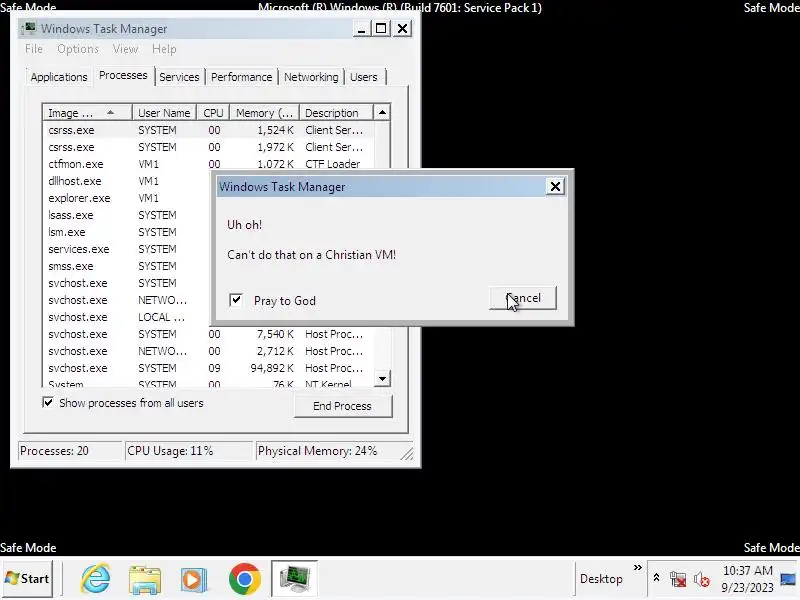
Task: Select the lsass.exe process
Action: [x=128, y=215]
